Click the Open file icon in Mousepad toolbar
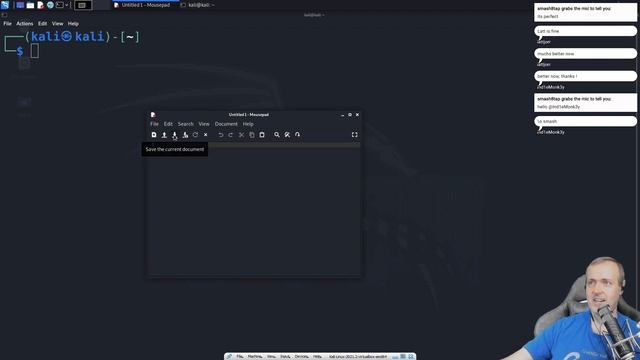This screenshot has height=360, width=640. [x=164, y=135]
